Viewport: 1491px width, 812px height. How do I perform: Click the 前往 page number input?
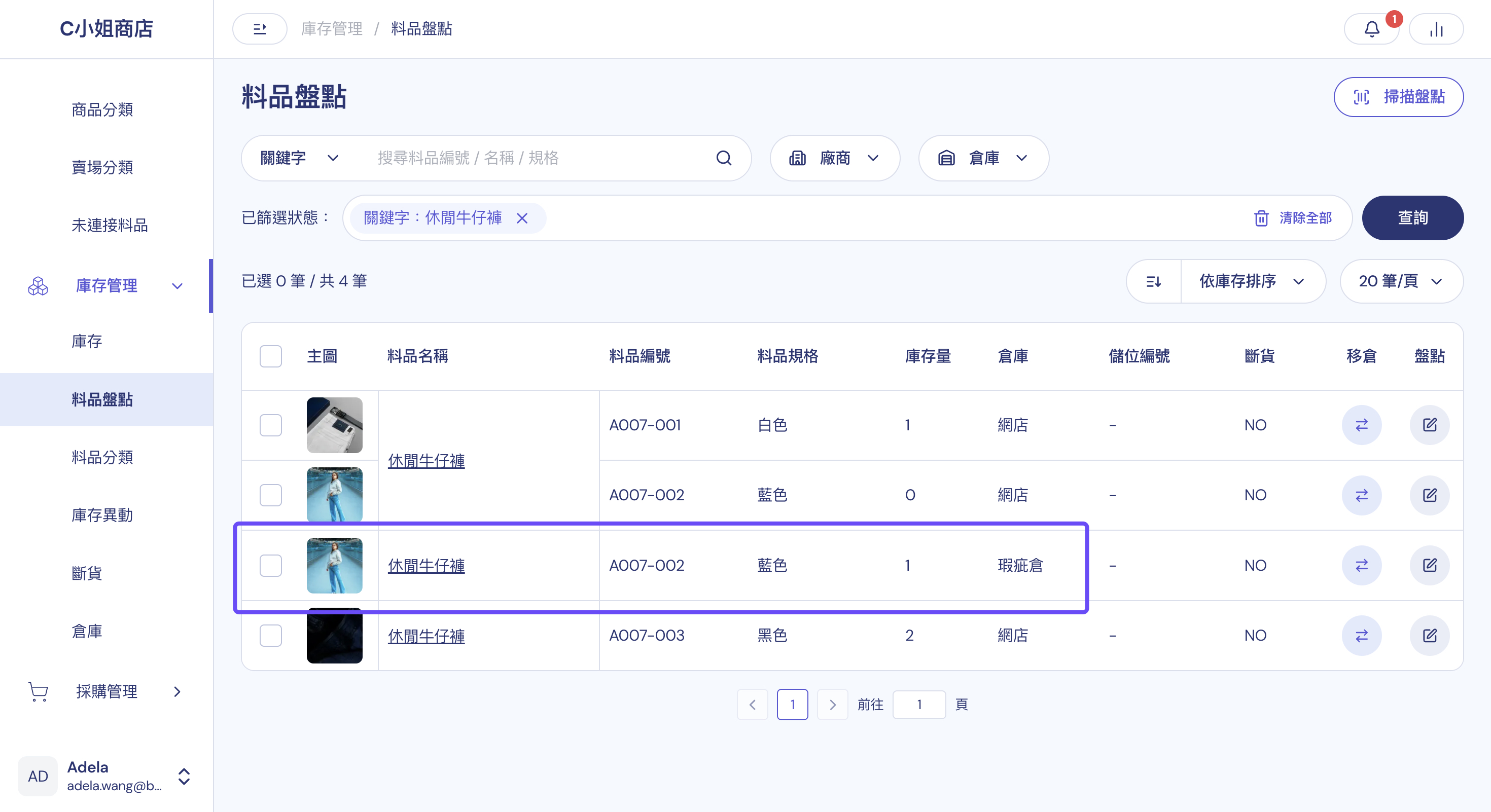coord(919,705)
